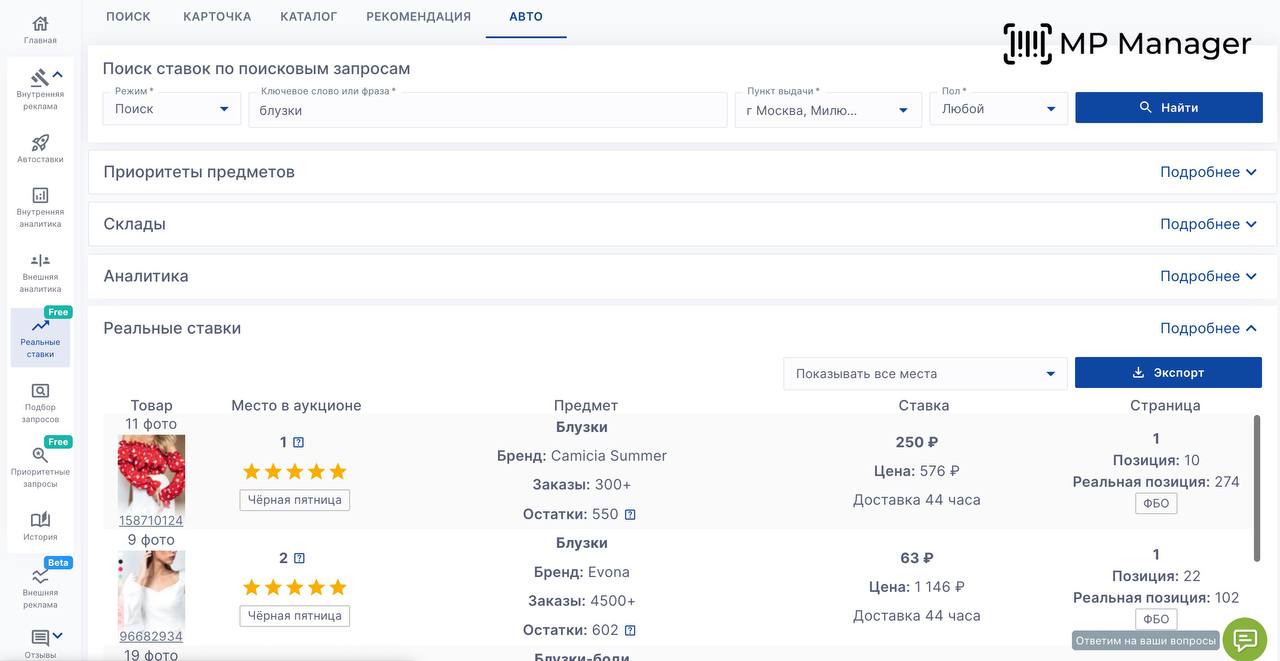This screenshot has height=661, width=1280.
Task: Open Внутренняя реклама gavel icon
Action: tap(39, 77)
